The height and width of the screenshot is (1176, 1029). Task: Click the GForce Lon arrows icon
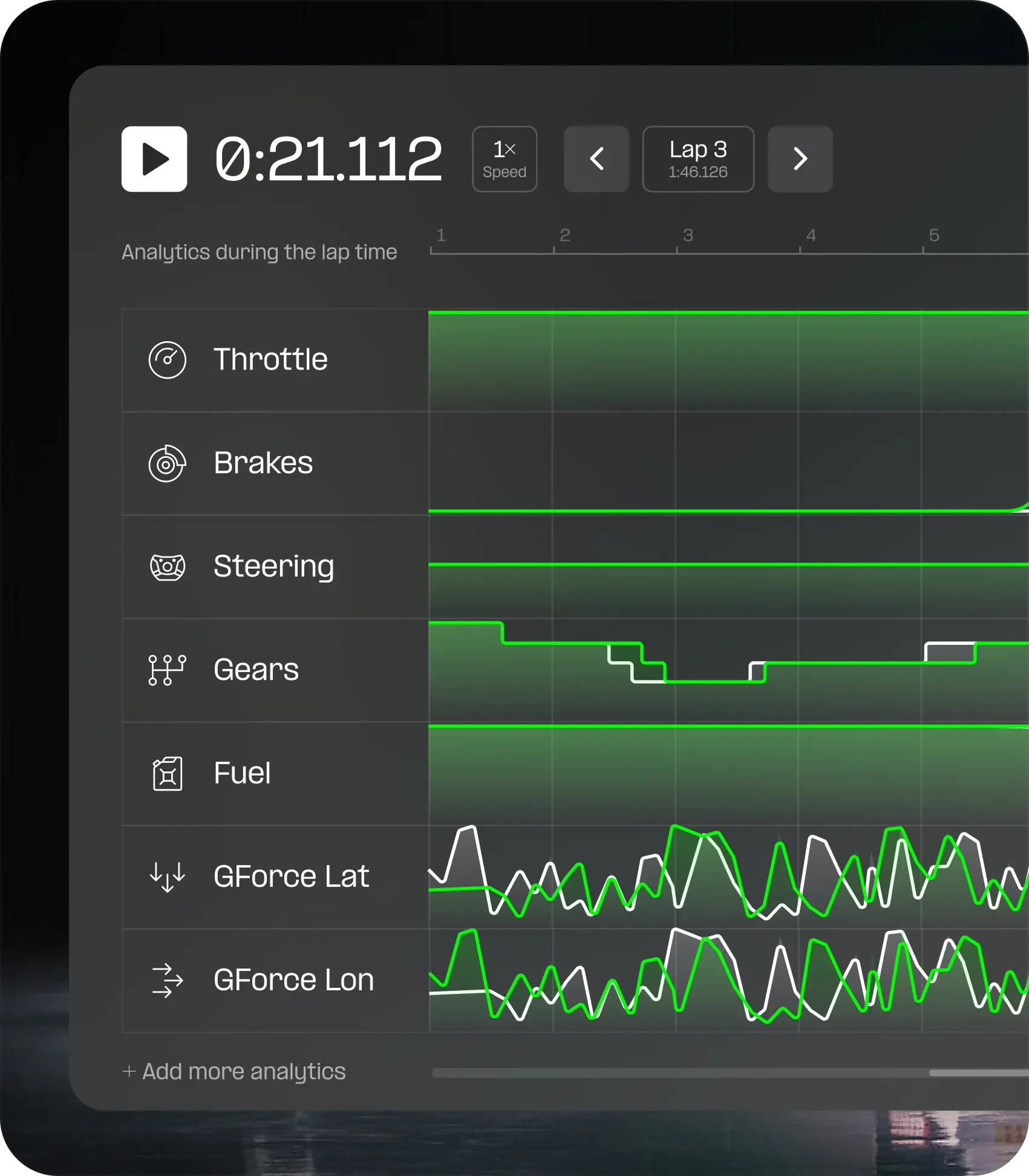[168, 981]
